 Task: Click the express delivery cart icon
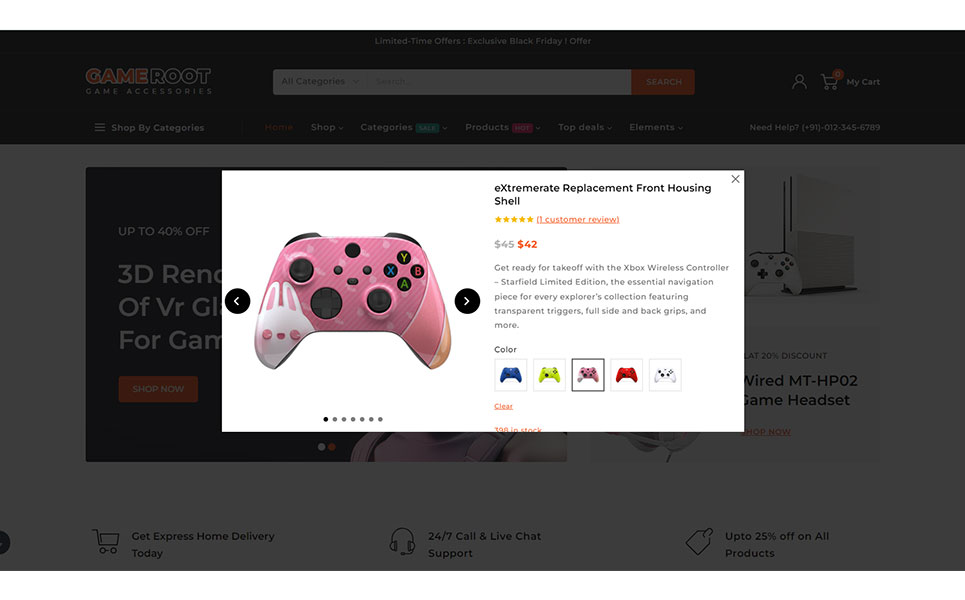(x=106, y=542)
